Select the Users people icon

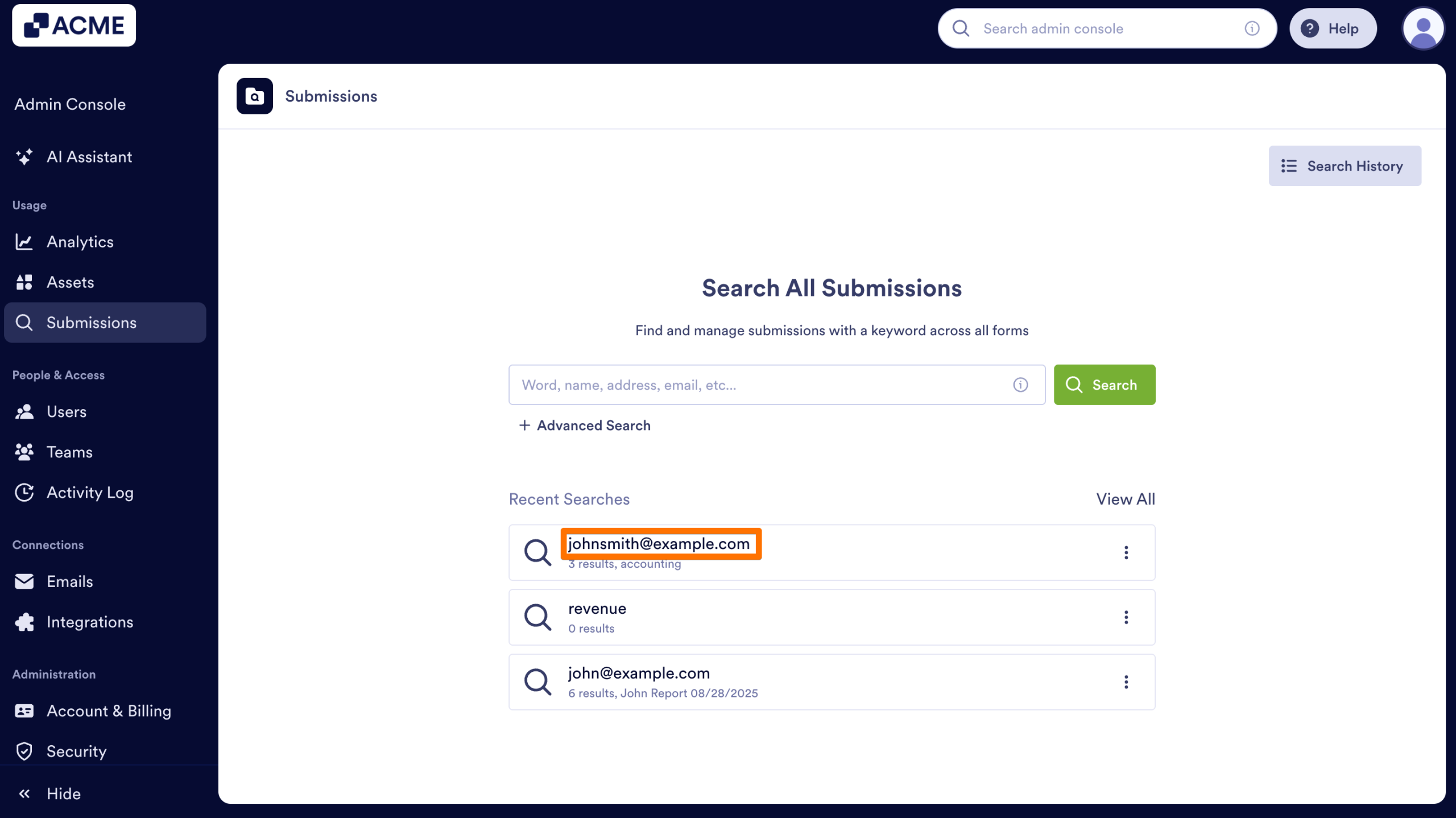click(x=25, y=411)
